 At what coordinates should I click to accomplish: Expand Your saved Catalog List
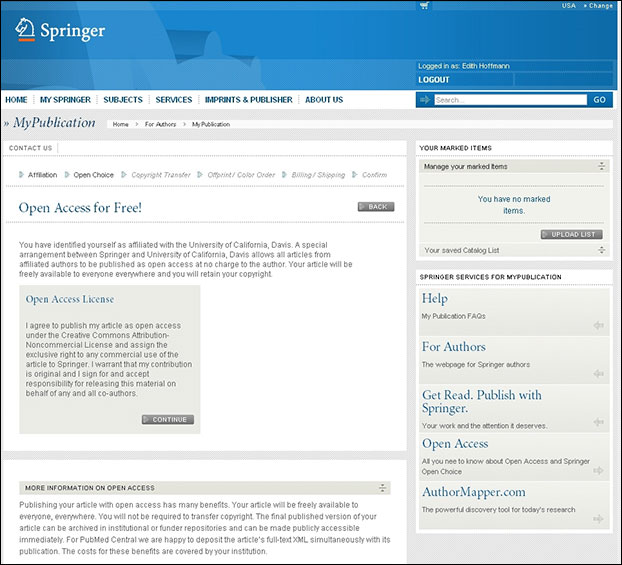601,250
